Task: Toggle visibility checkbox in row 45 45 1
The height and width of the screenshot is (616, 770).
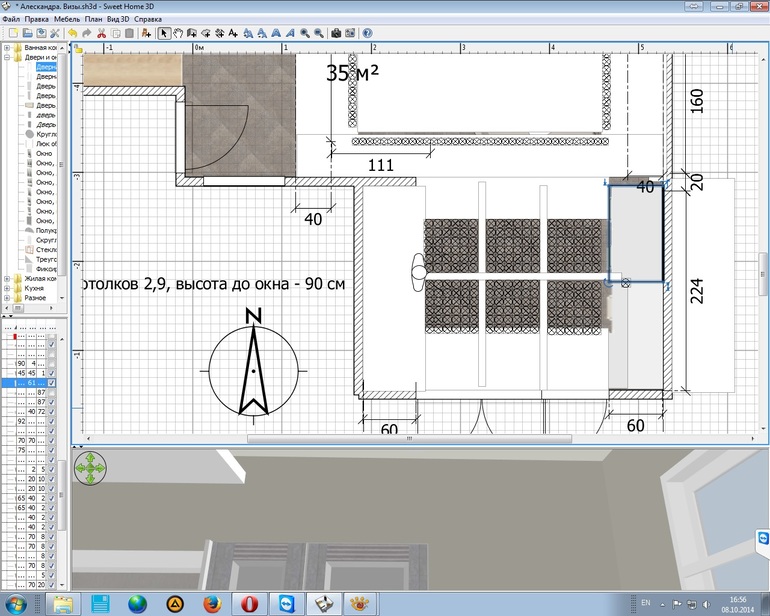Action: (x=52, y=373)
